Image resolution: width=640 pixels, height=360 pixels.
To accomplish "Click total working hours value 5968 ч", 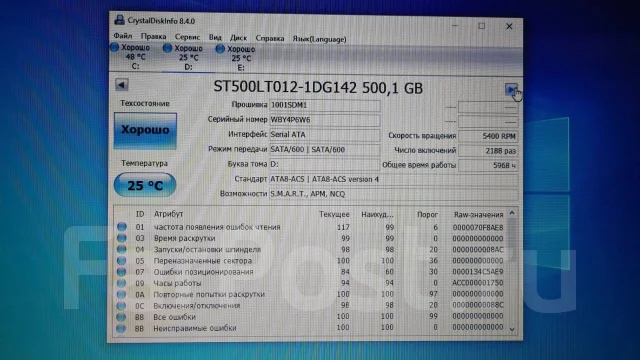I will tap(488, 165).
